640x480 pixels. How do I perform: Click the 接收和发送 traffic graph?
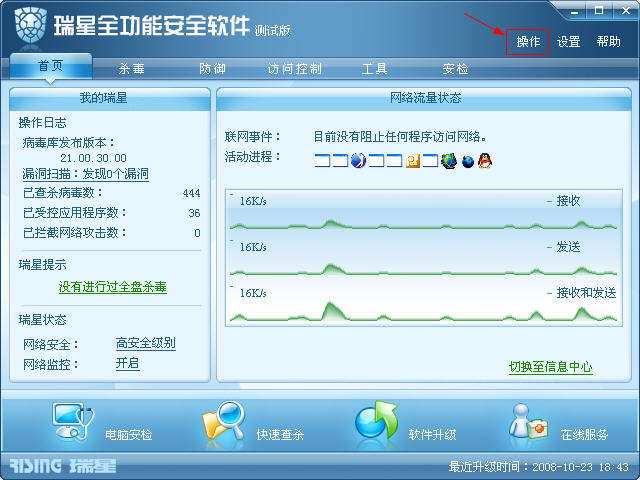pos(424,303)
